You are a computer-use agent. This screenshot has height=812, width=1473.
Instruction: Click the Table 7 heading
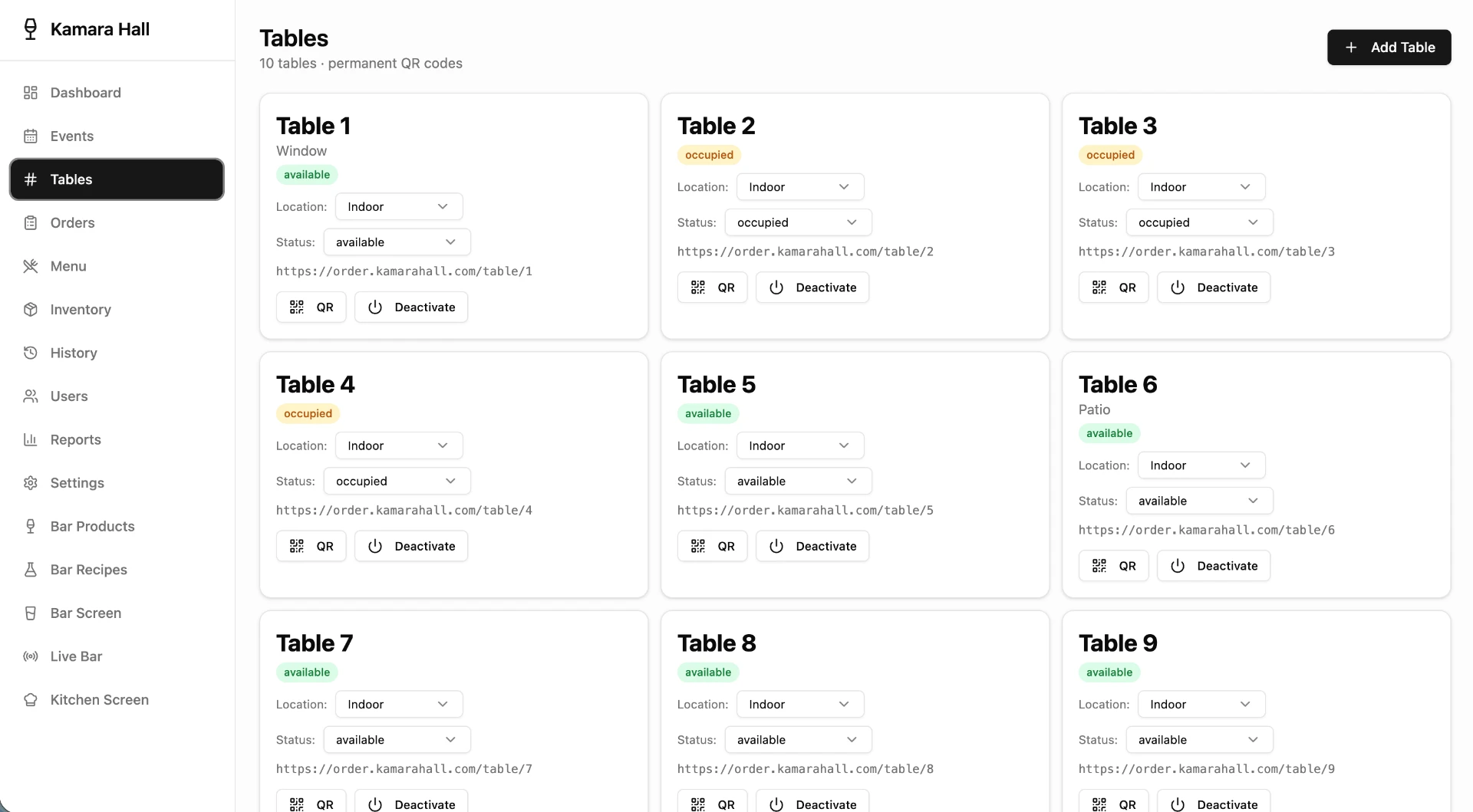click(315, 643)
